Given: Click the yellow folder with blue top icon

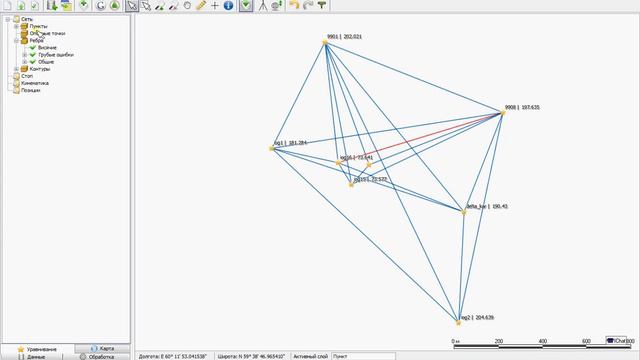Looking at the screenshot, I should [x=66, y=5].
